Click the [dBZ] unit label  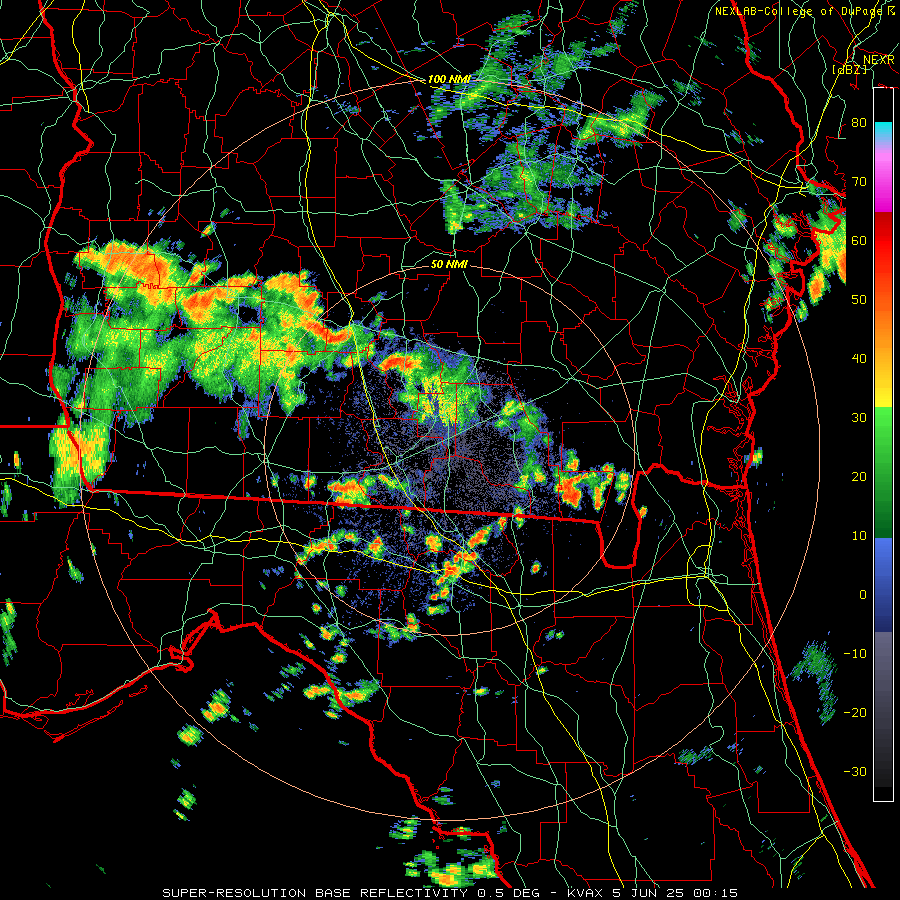click(x=850, y=69)
